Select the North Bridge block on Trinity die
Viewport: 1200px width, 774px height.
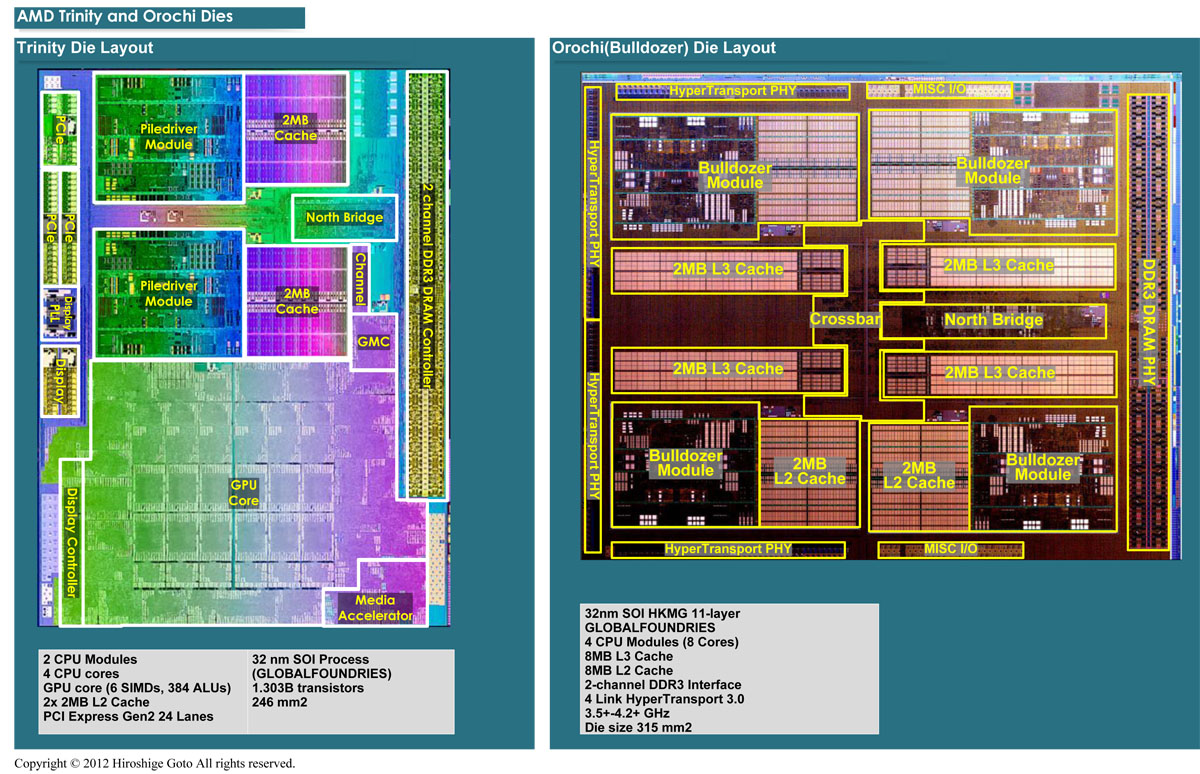343,217
